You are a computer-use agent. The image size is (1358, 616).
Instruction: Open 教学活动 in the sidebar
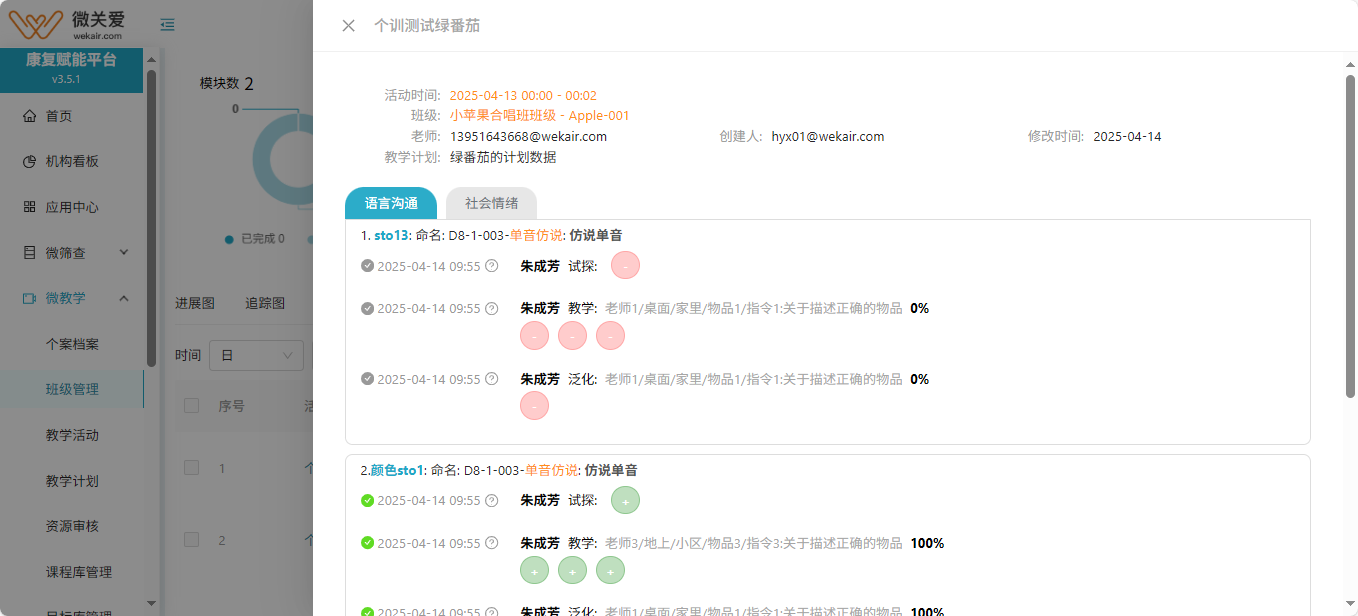(x=72, y=435)
